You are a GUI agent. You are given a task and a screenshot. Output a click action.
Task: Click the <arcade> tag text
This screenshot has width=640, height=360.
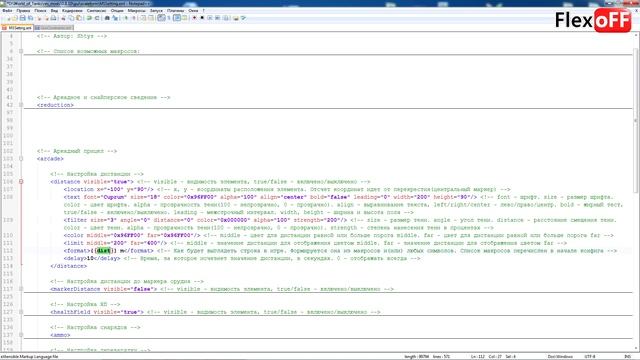pos(50,158)
